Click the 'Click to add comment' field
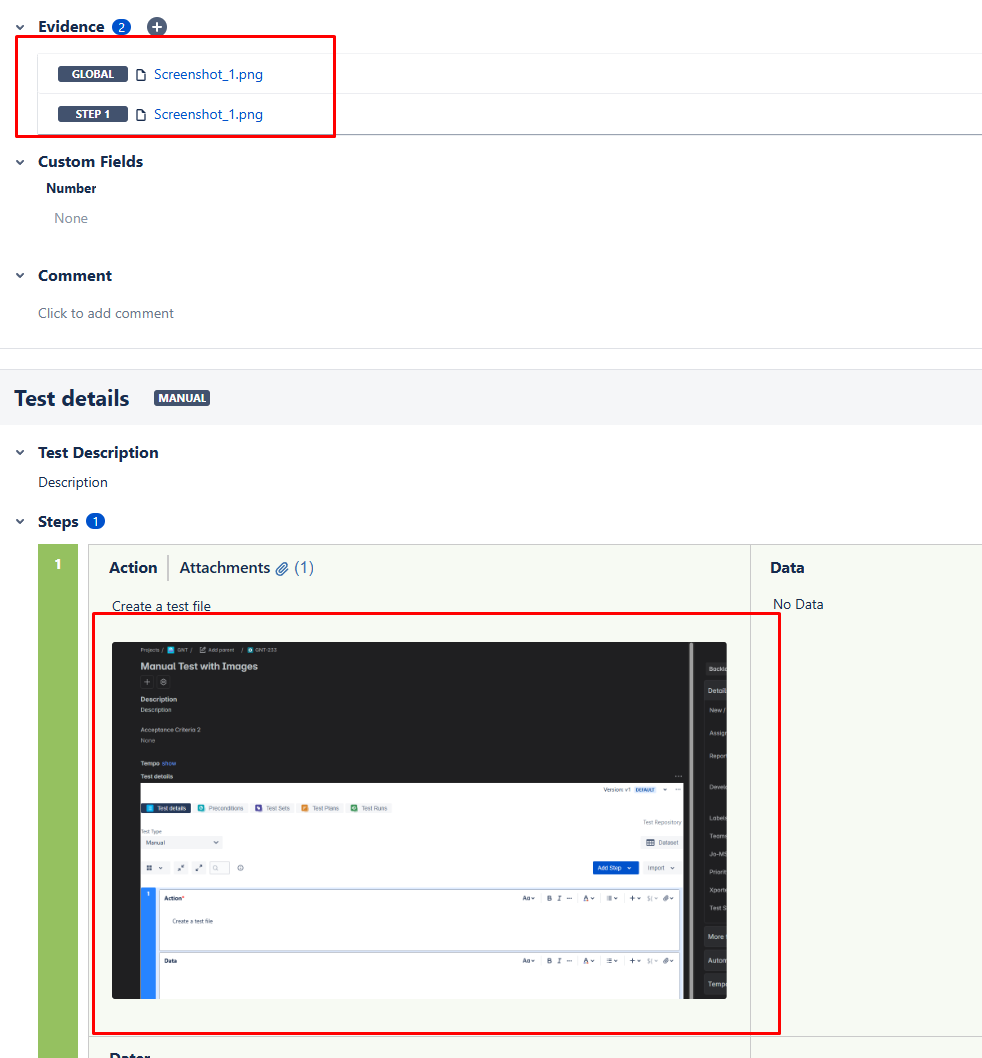The width and height of the screenshot is (982, 1058). (106, 313)
